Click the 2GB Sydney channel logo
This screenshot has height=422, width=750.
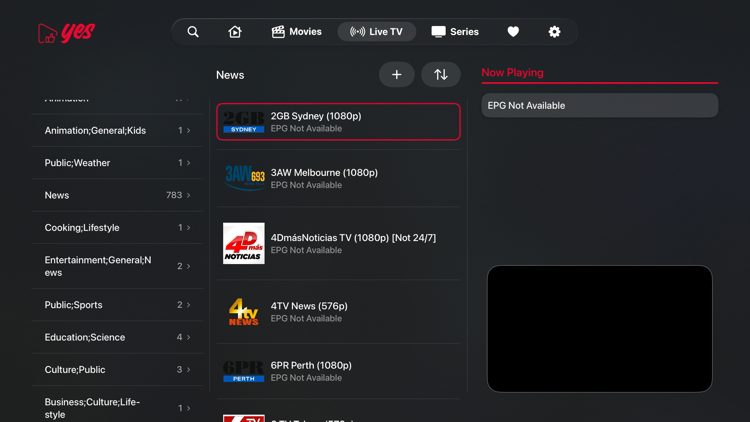click(x=243, y=122)
